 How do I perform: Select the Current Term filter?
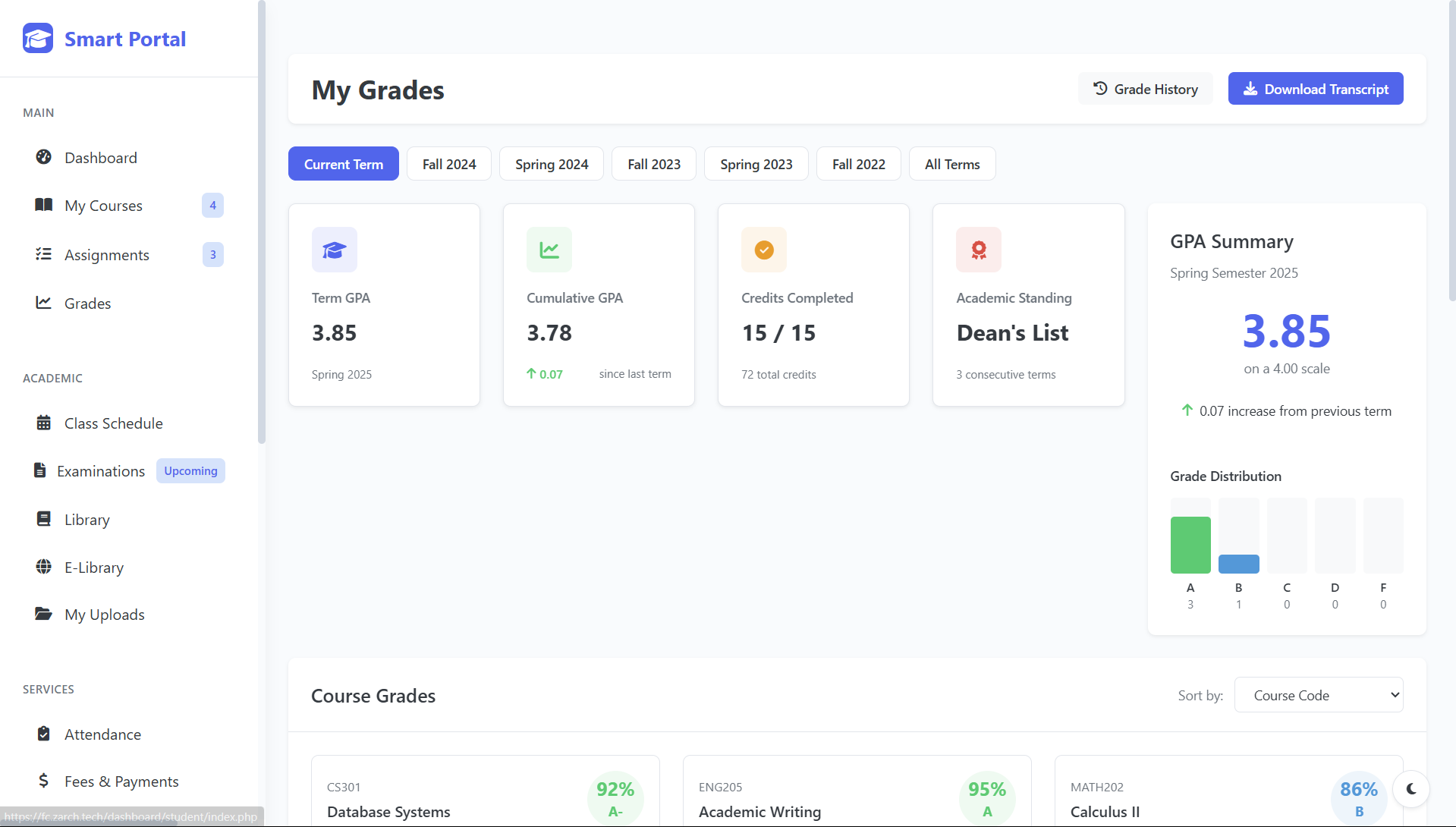pos(343,163)
